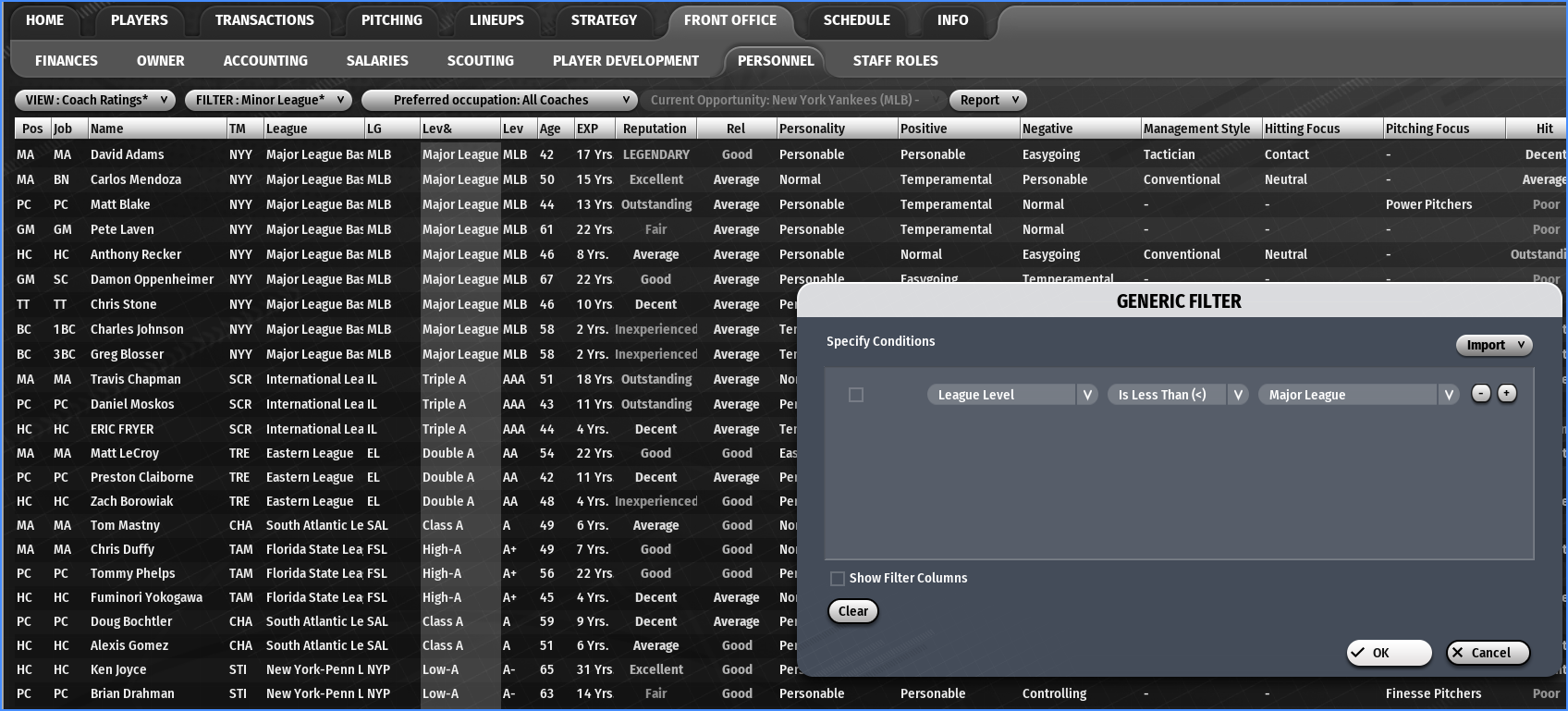The width and height of the screenshot is (1568, 711).
Task: Add condition with the plus button
Action: click(x=1506, y=394)
